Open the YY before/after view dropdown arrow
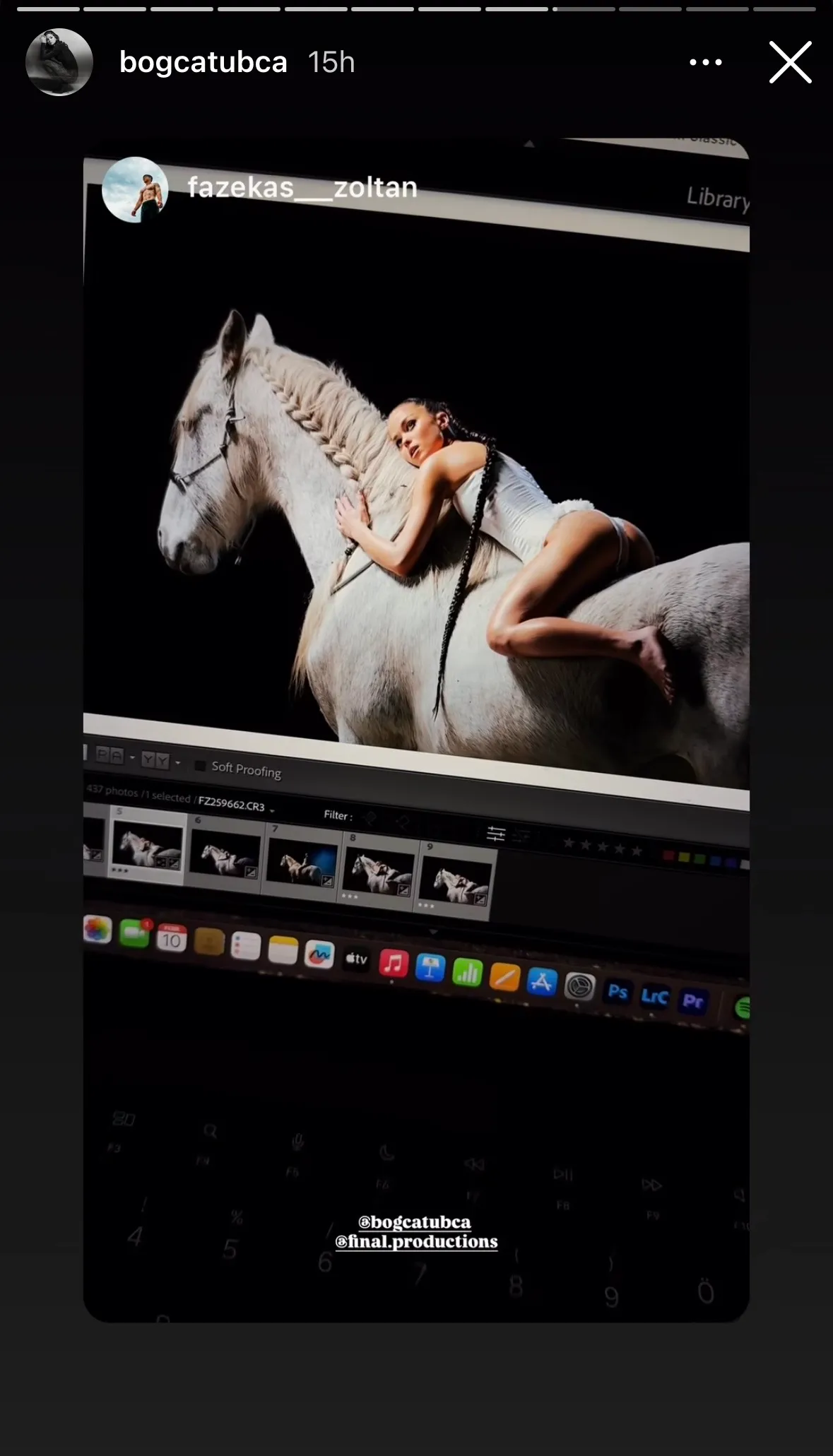This screenshot has width=833, height=1456. coord(177,763)
